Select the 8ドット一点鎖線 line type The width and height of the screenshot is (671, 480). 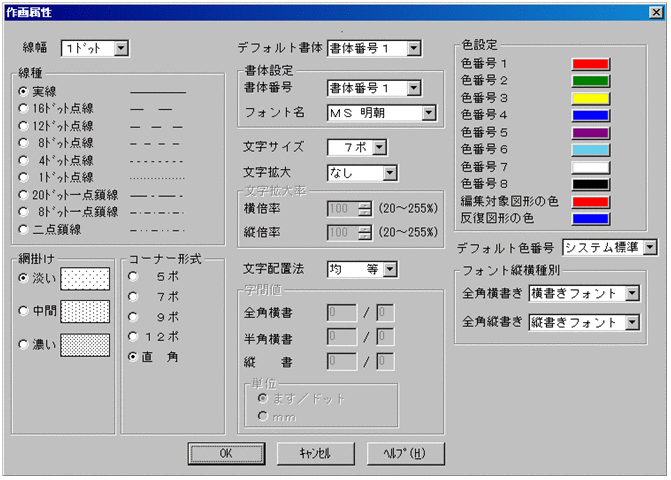(23, 212)
